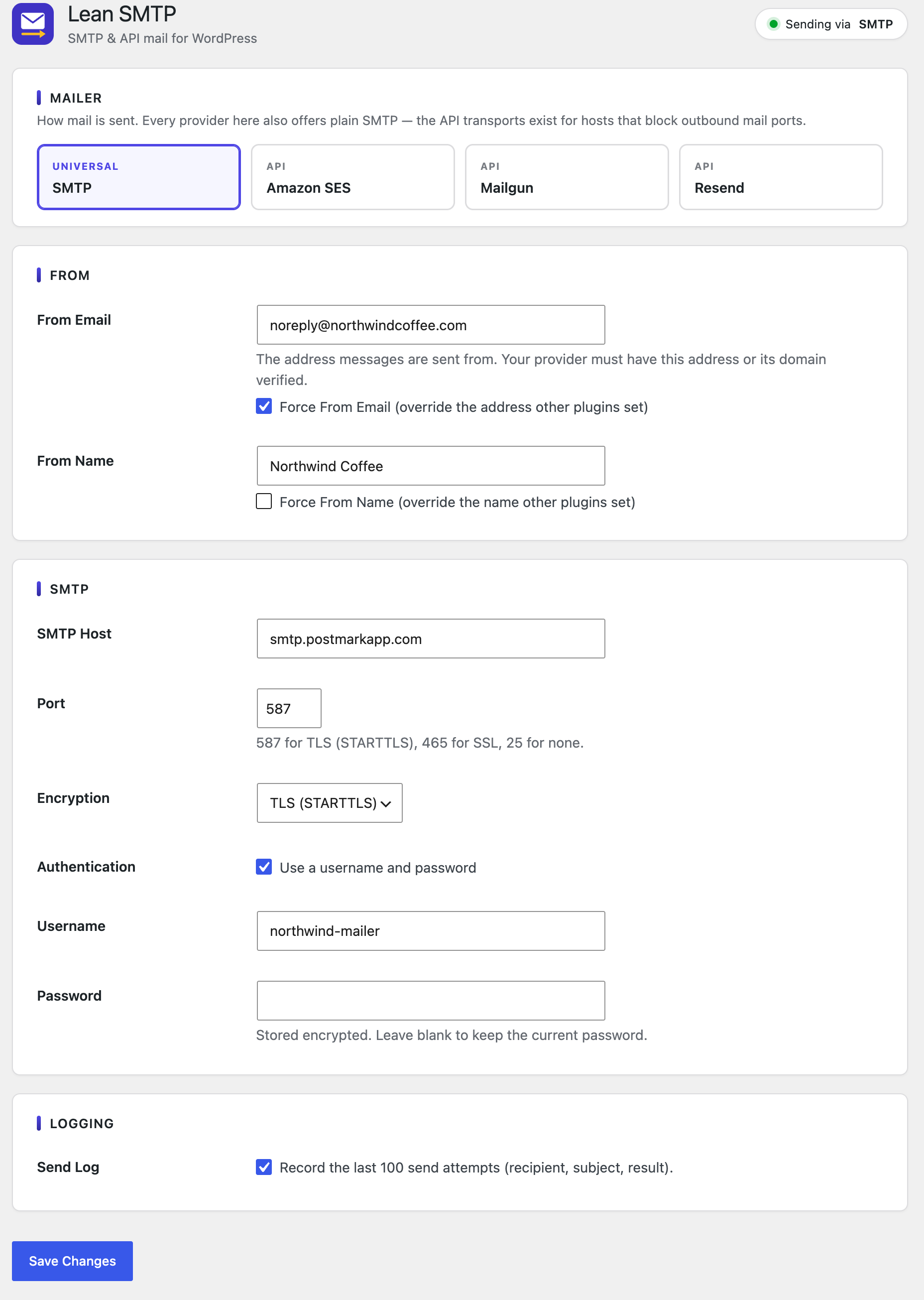The width and height of the screenshot is (924, 1300).
Task: Click the MAILER section heading
Action: (x=76, y=98)
